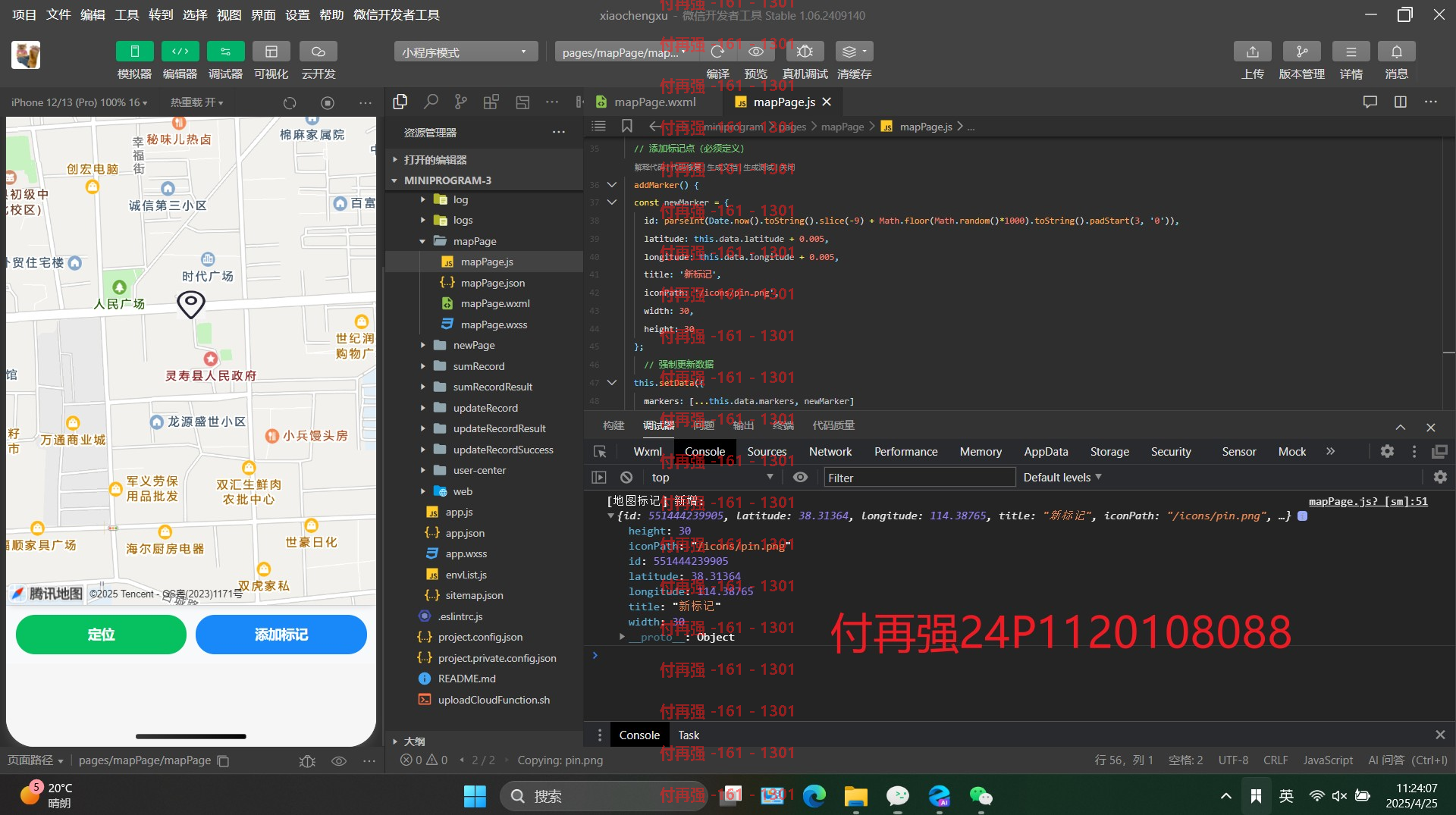The image size is (1456, 815).
Task: Click the console Filter input field
Action: 920,478
